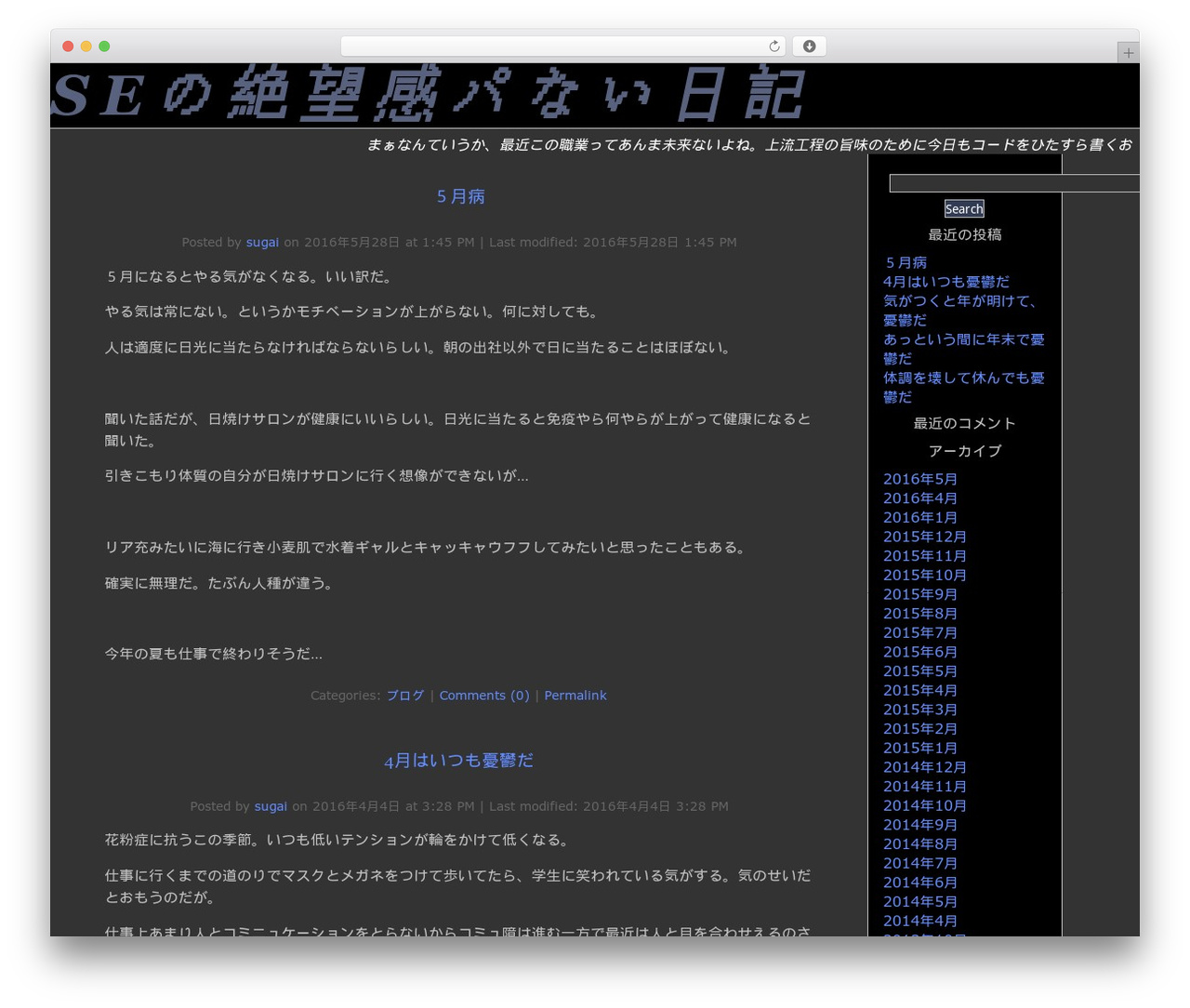1190x1008 pixels.
Task: Open the 2015年5月 archive
Action: [920, 671]
